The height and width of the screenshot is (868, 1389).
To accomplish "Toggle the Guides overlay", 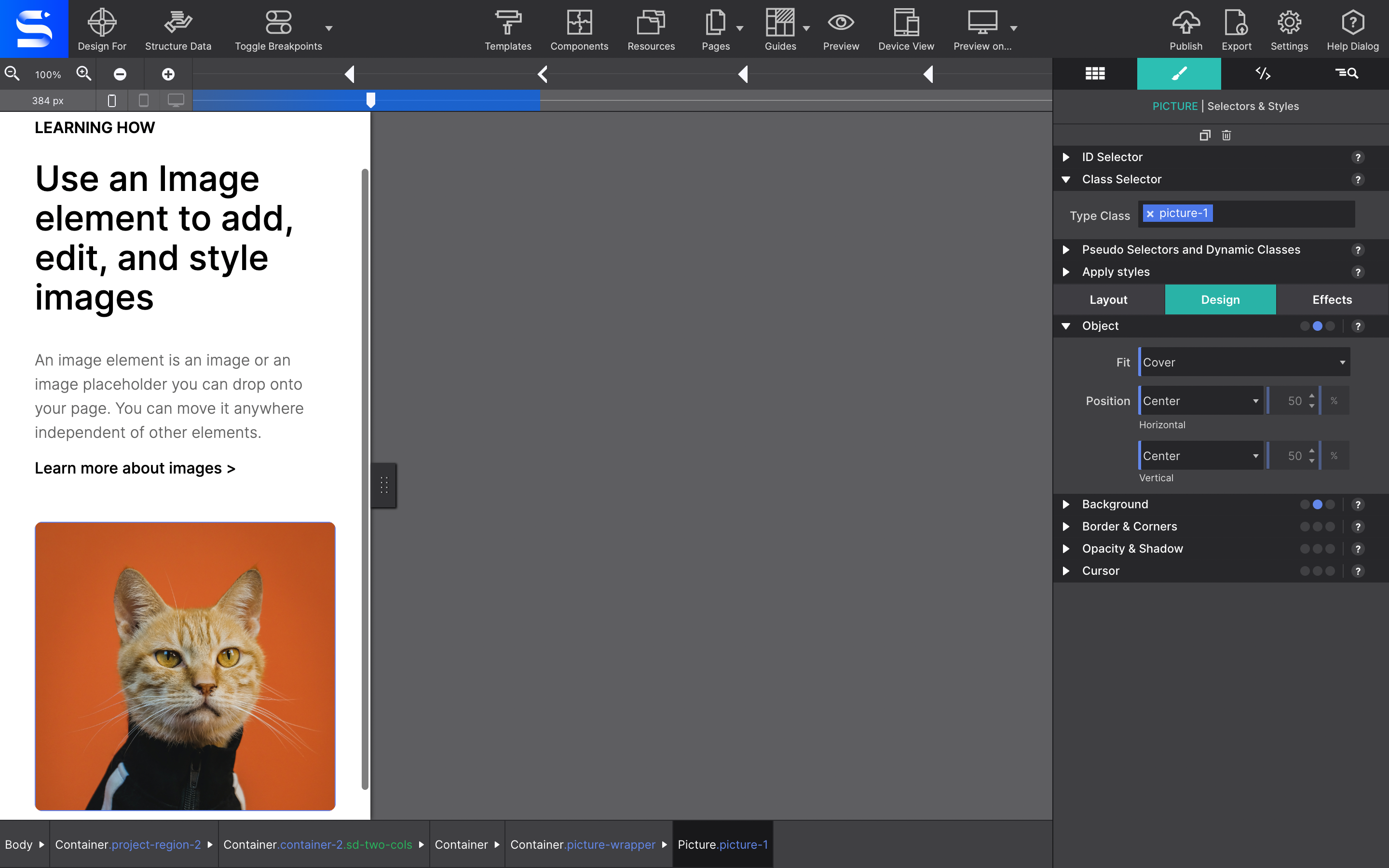I will click(780, 30).
